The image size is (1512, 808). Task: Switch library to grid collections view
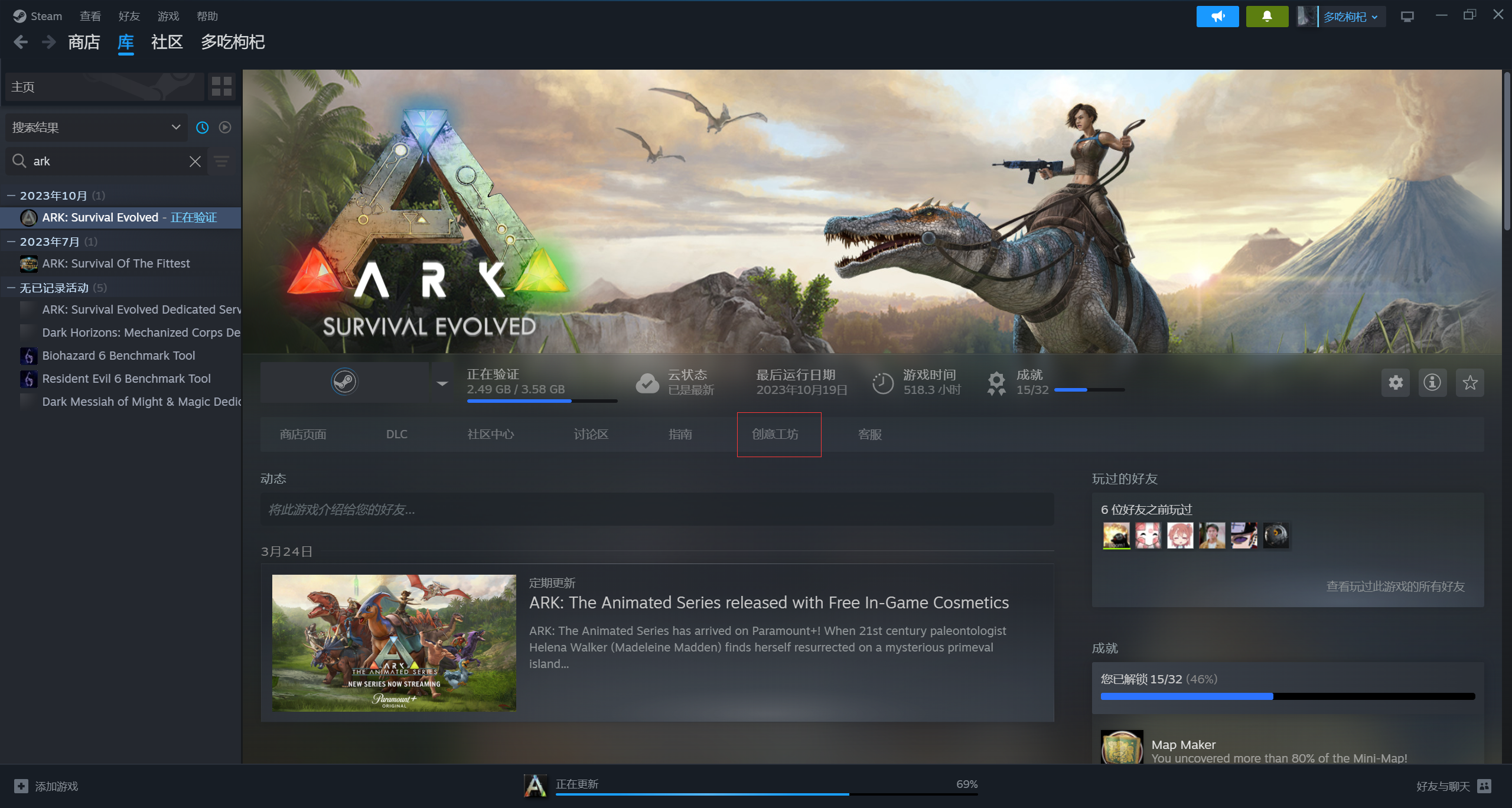coord(221,86)
